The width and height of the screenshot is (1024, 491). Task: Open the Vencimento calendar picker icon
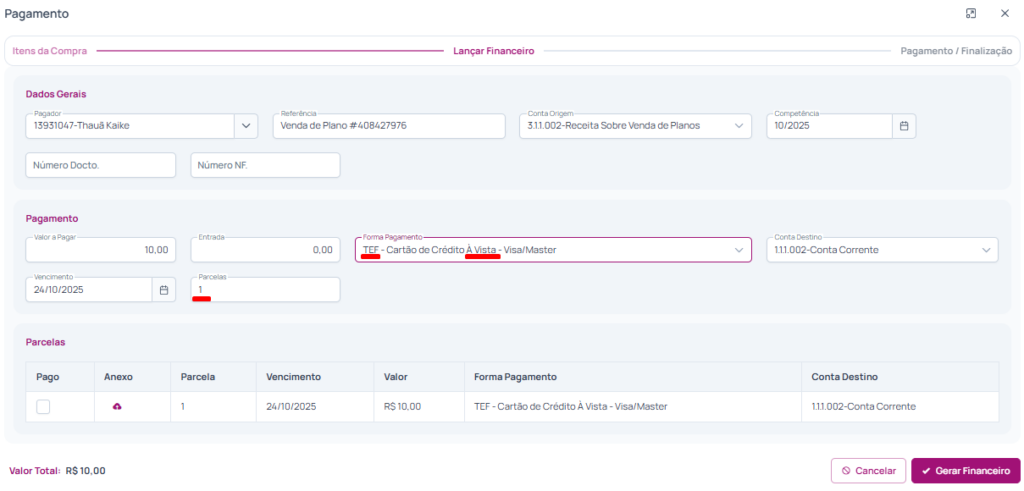(164, 290)
